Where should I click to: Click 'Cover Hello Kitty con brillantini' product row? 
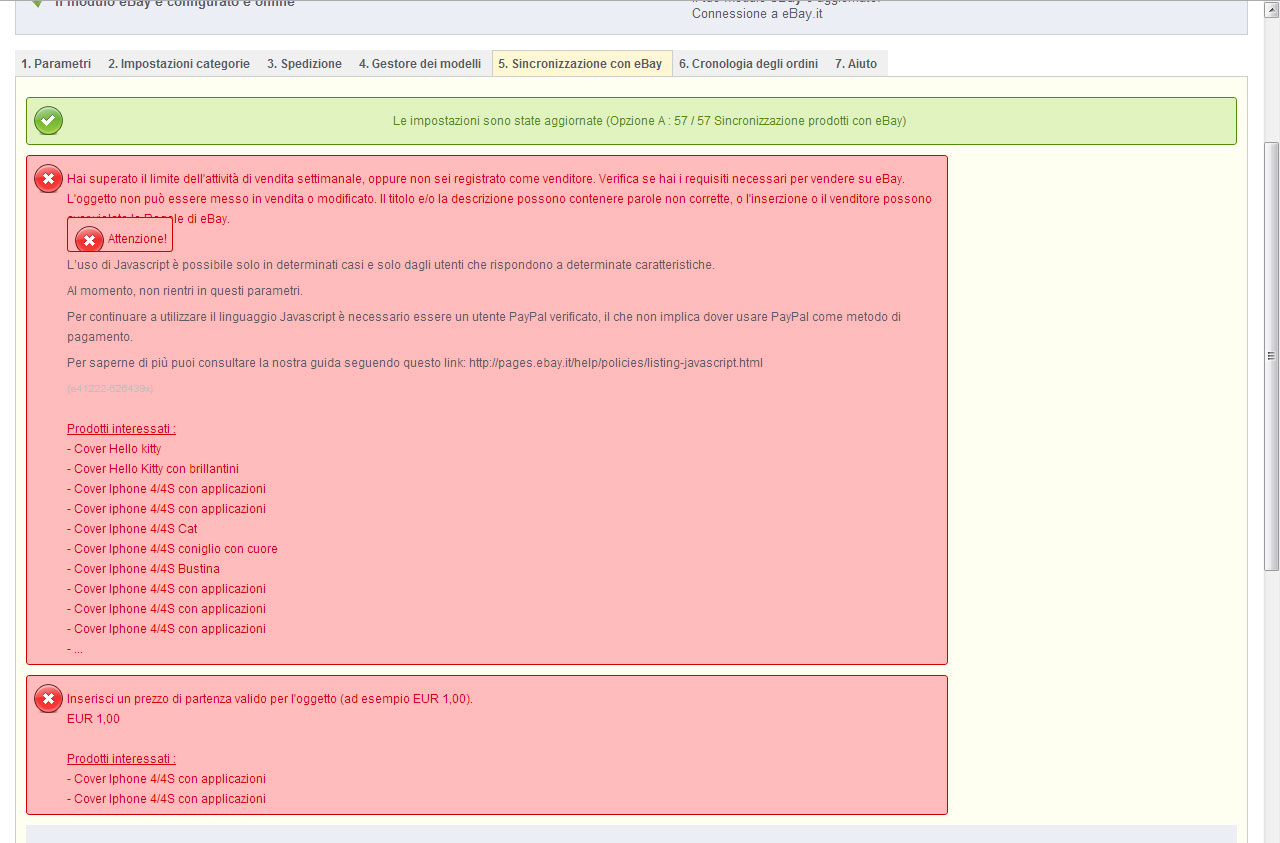[153, 469]
